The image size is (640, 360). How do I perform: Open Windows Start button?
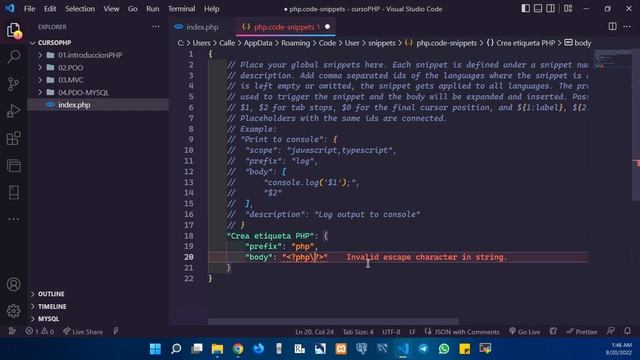pyautogui.click(x=156, y=349)
